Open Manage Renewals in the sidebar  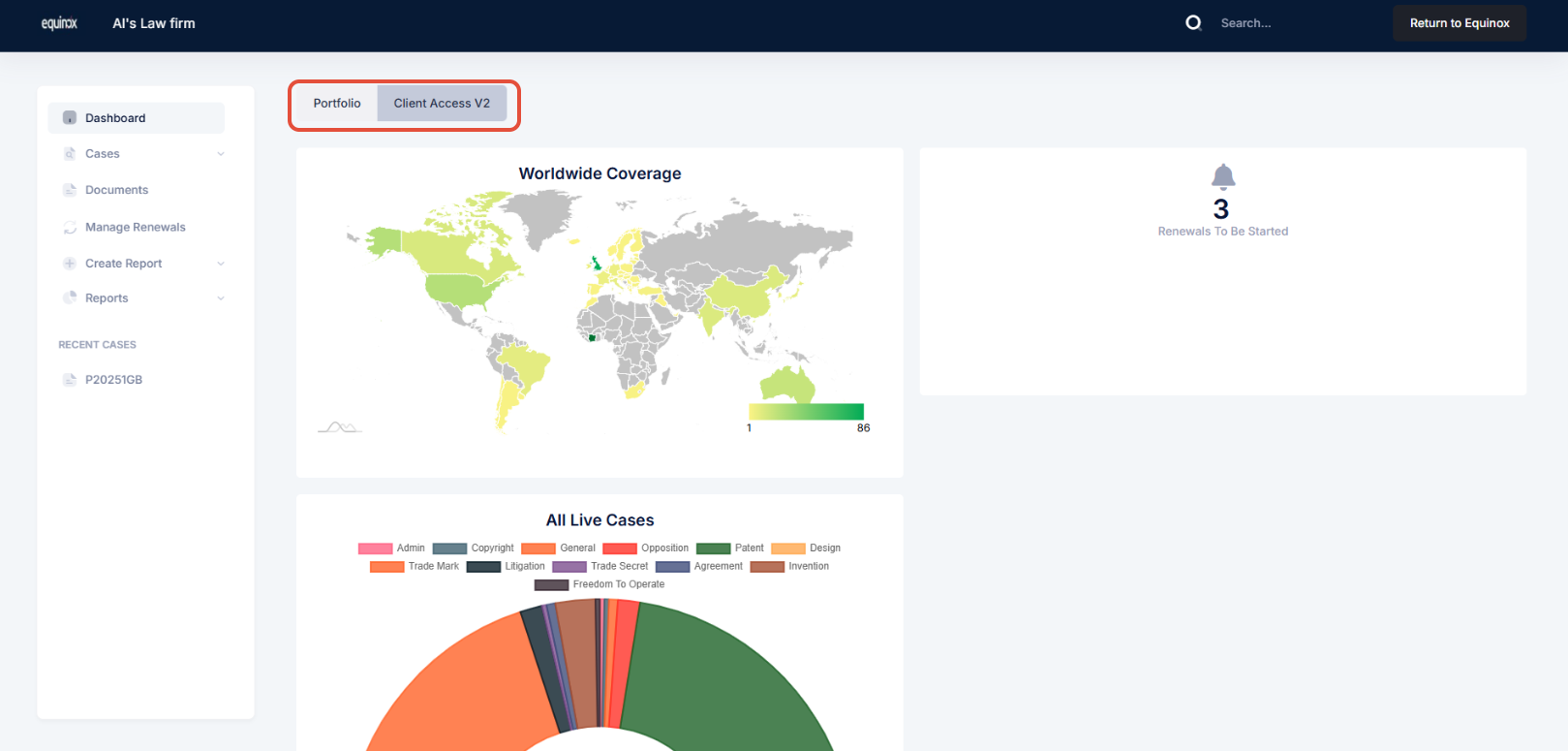[137, 228]
